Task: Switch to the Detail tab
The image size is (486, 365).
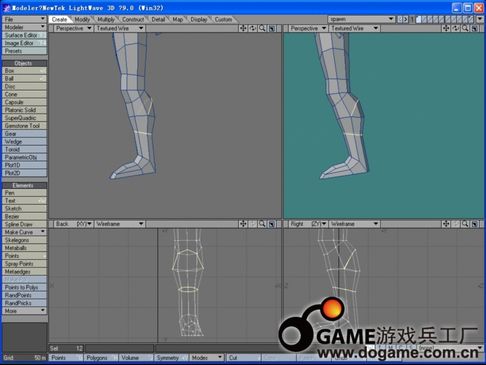Action: [x=158, y=19]
